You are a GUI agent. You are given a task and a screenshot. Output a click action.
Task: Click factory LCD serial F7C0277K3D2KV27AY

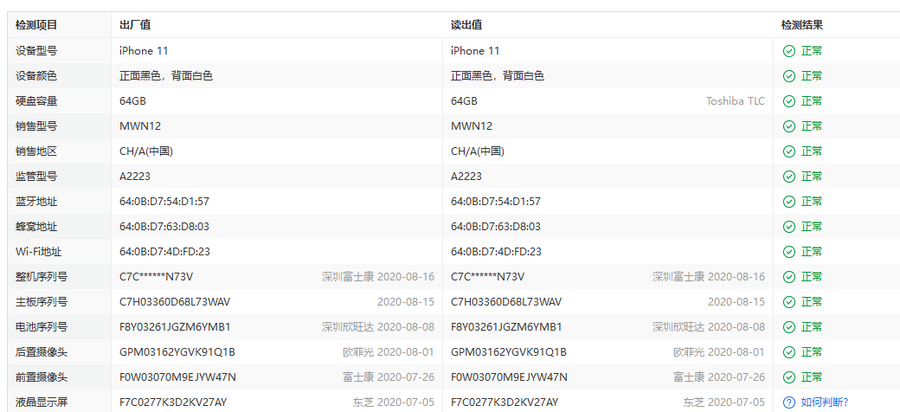173,402
